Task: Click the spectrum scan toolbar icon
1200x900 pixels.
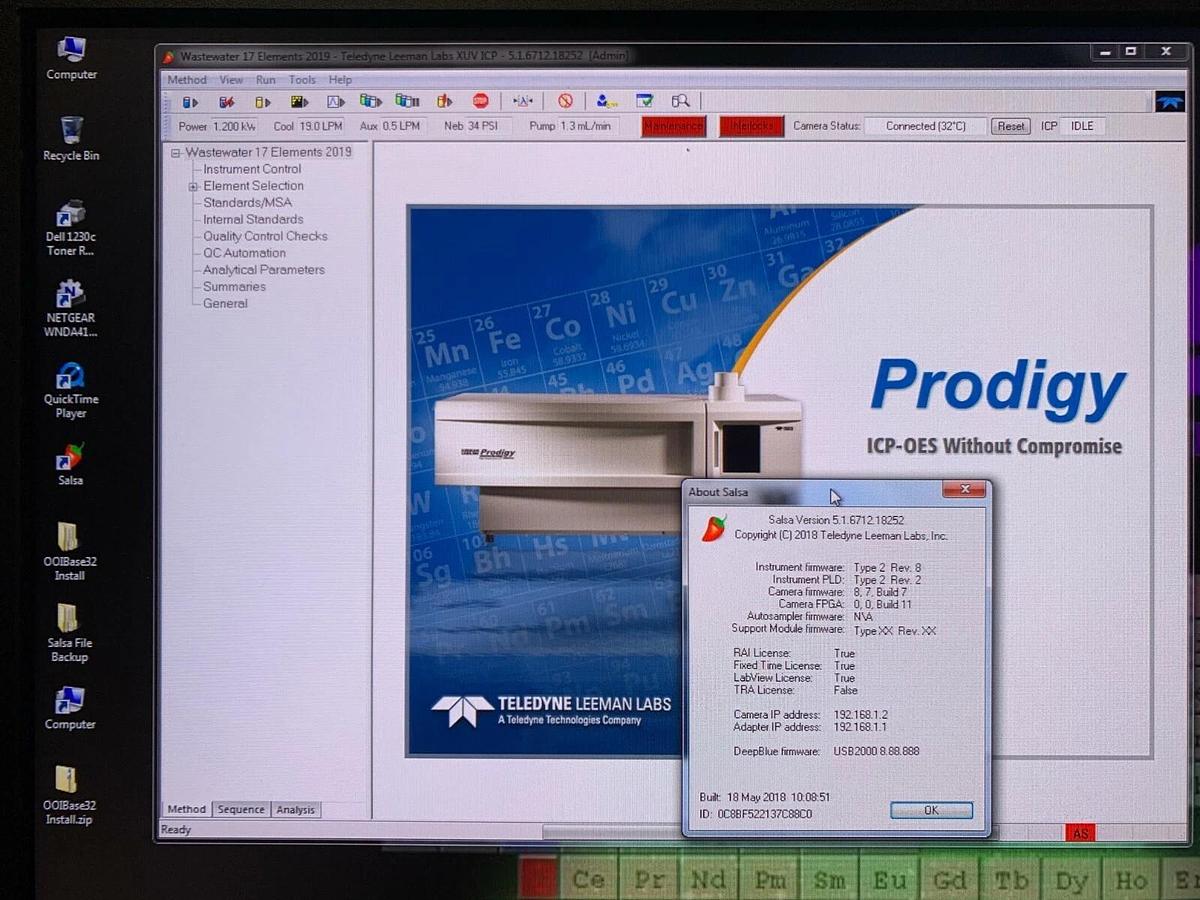Action: (336, 101)
